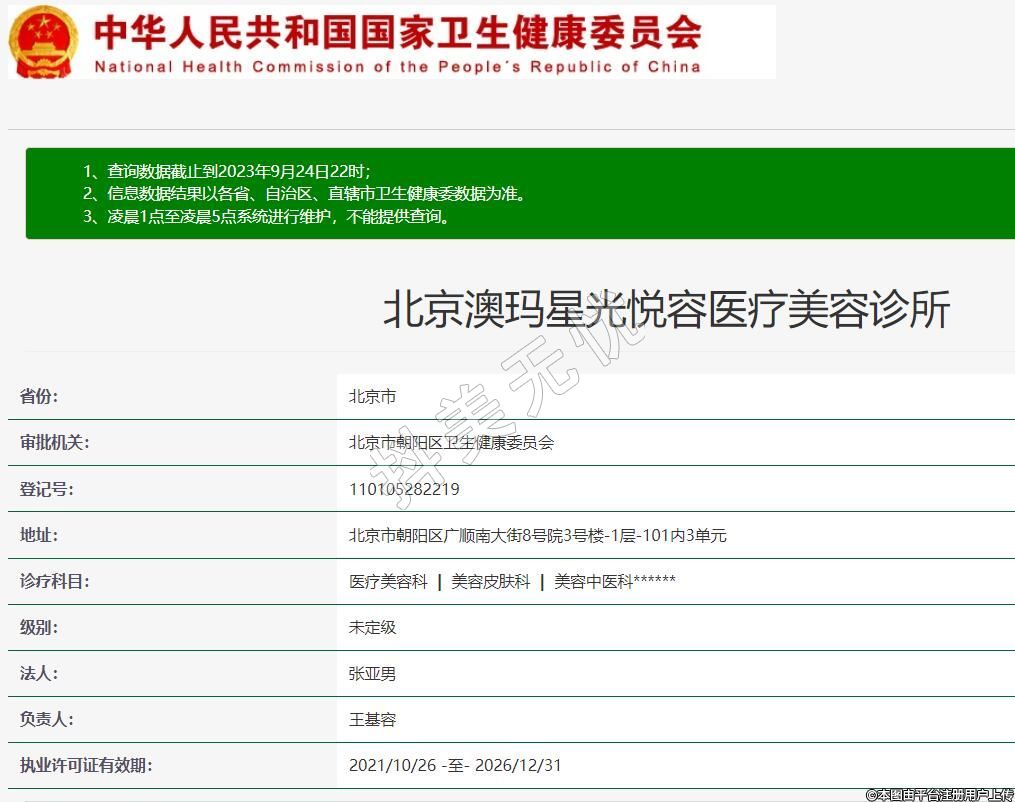Click the English text National Health Commission
Viewport: 1015px width, 802px height.
(396, 67)
